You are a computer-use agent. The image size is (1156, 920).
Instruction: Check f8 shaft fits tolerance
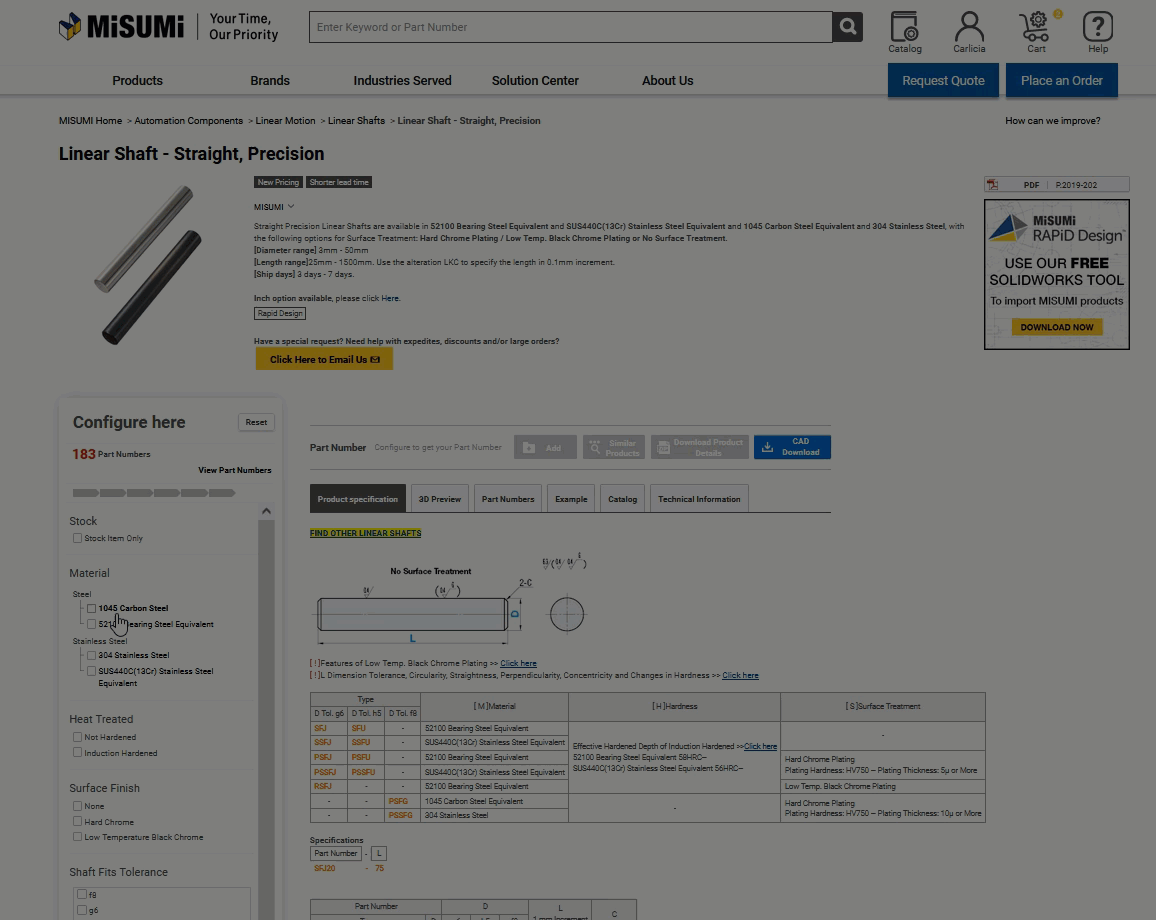tap(82, 894)
